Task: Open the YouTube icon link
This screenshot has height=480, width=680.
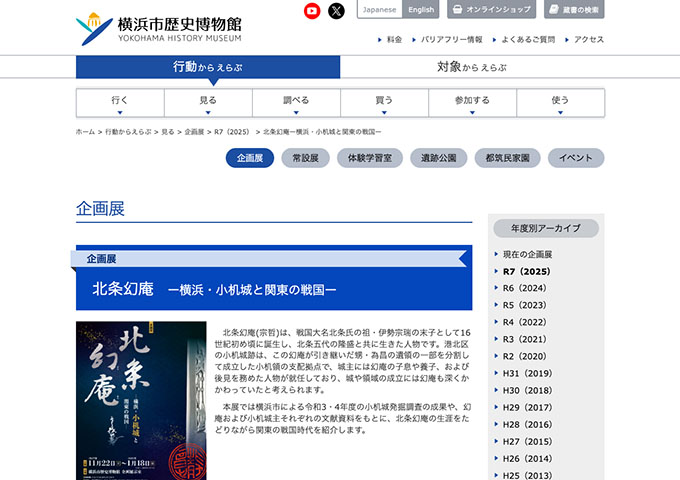Action: coord(312,11)
